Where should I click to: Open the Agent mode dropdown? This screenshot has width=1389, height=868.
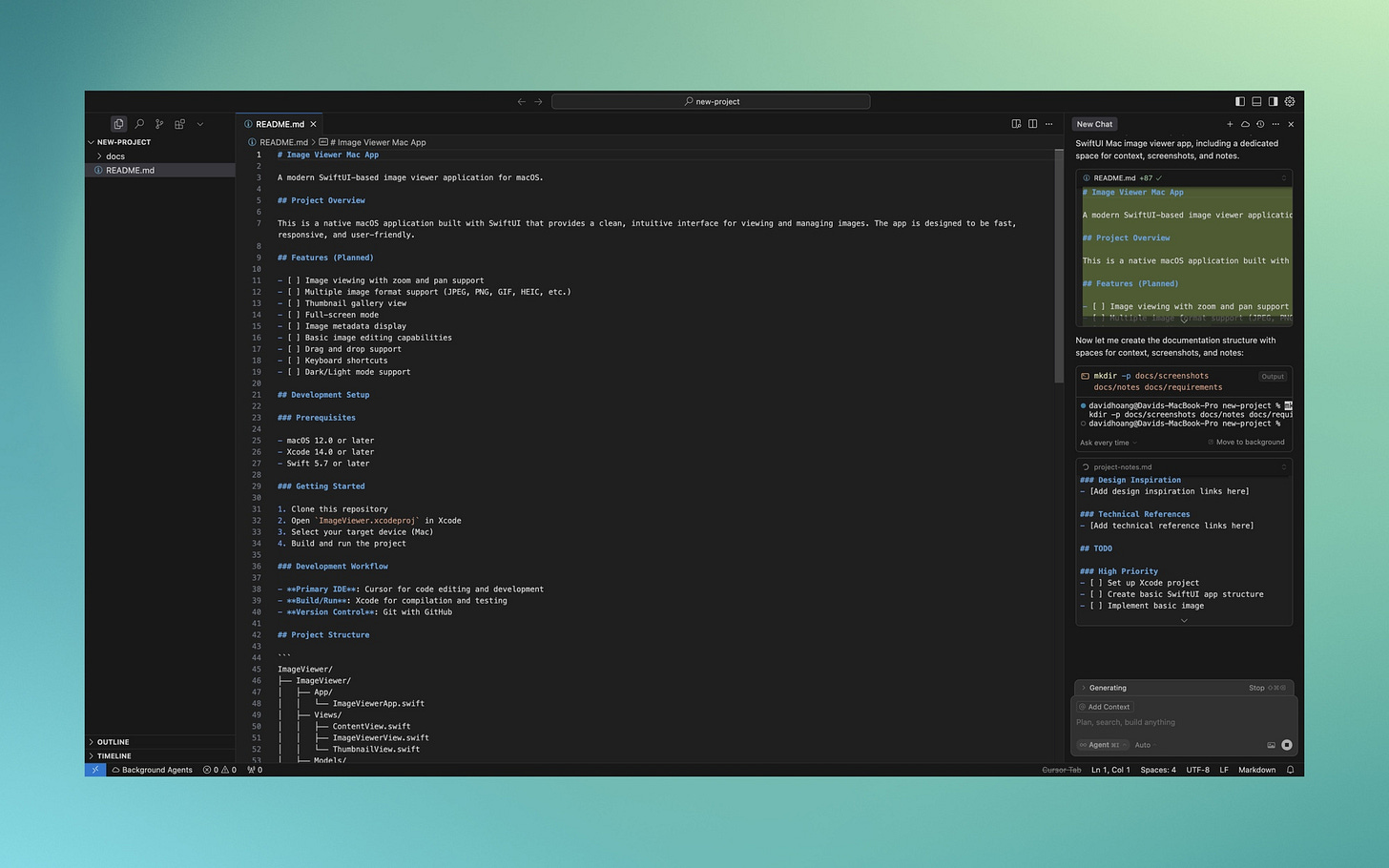1102,745
